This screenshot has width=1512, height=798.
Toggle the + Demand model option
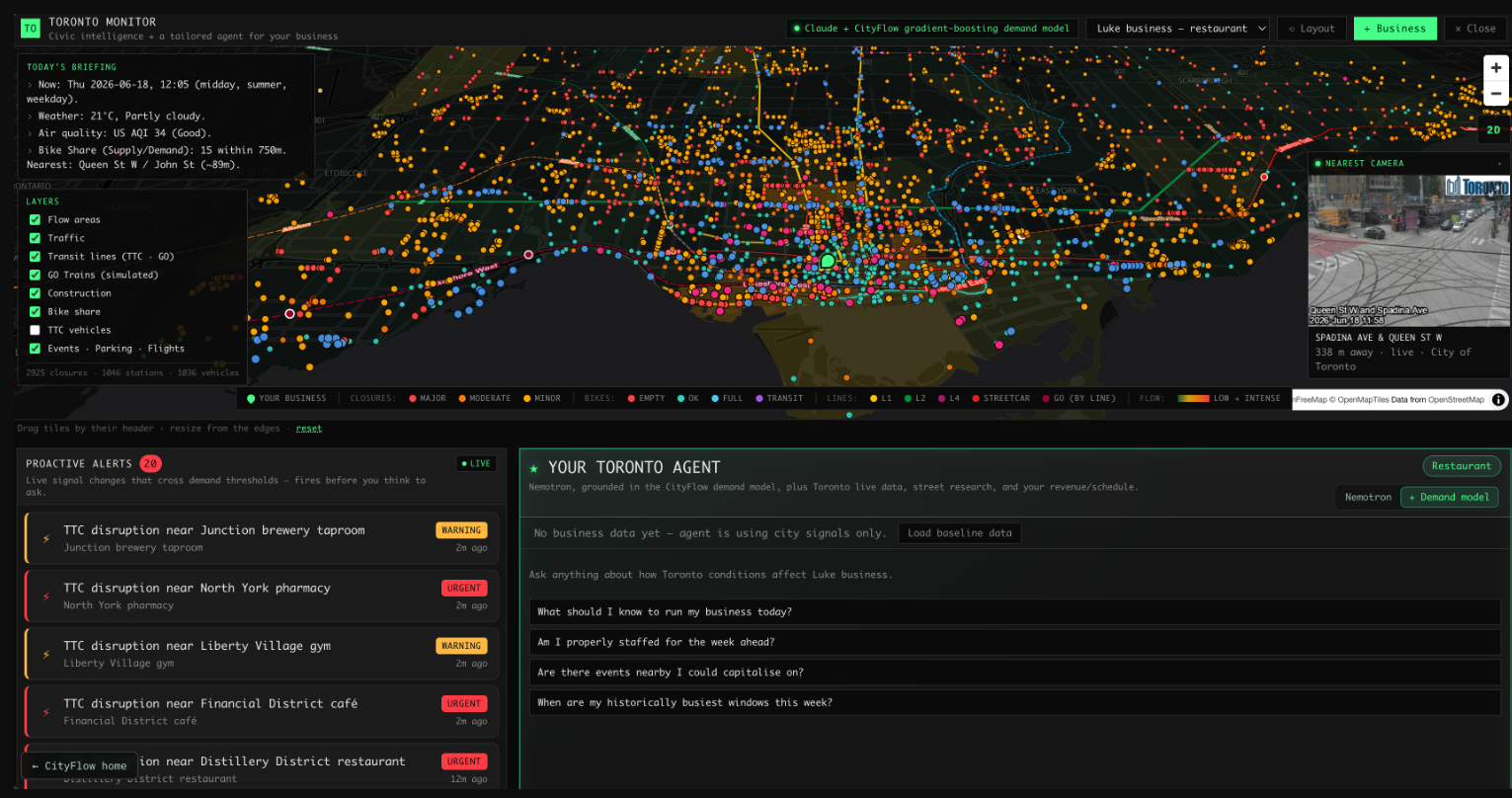(1450, 497)
